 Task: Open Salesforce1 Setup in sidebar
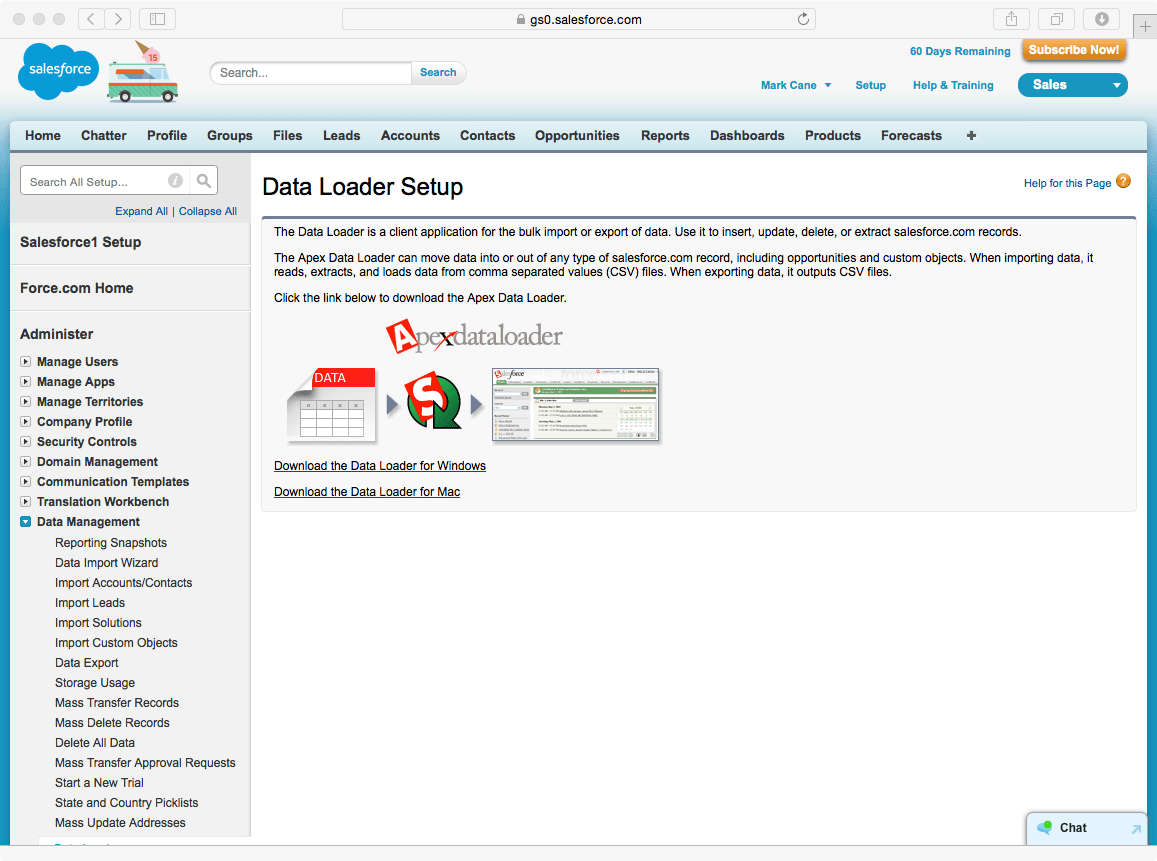pos(80,243)
